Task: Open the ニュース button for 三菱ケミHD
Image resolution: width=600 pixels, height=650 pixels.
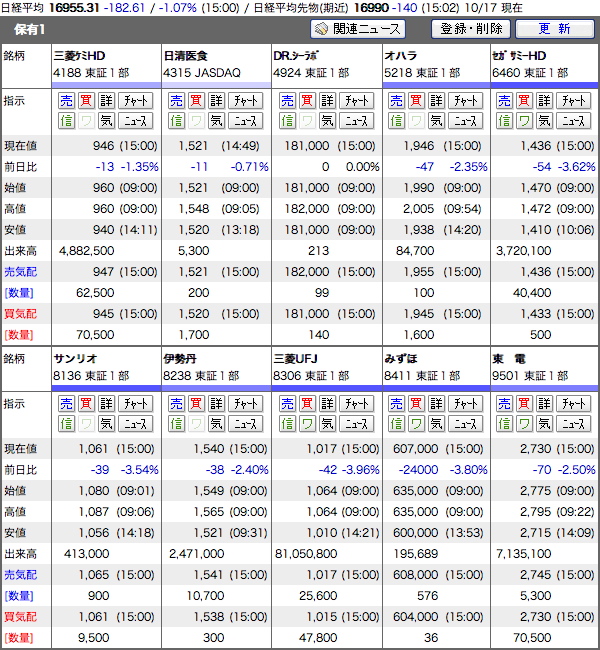Action: (135, 121)
